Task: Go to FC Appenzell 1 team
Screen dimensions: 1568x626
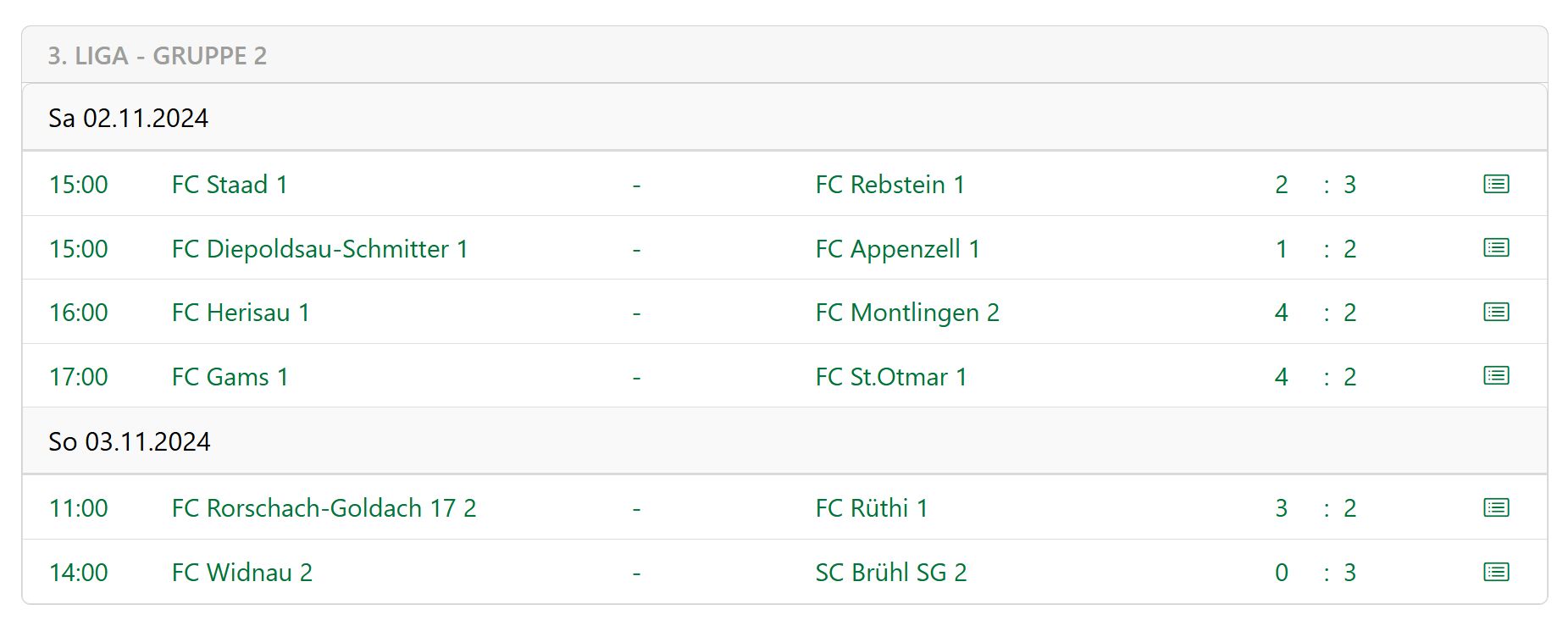Action: [x=897, y=249]
